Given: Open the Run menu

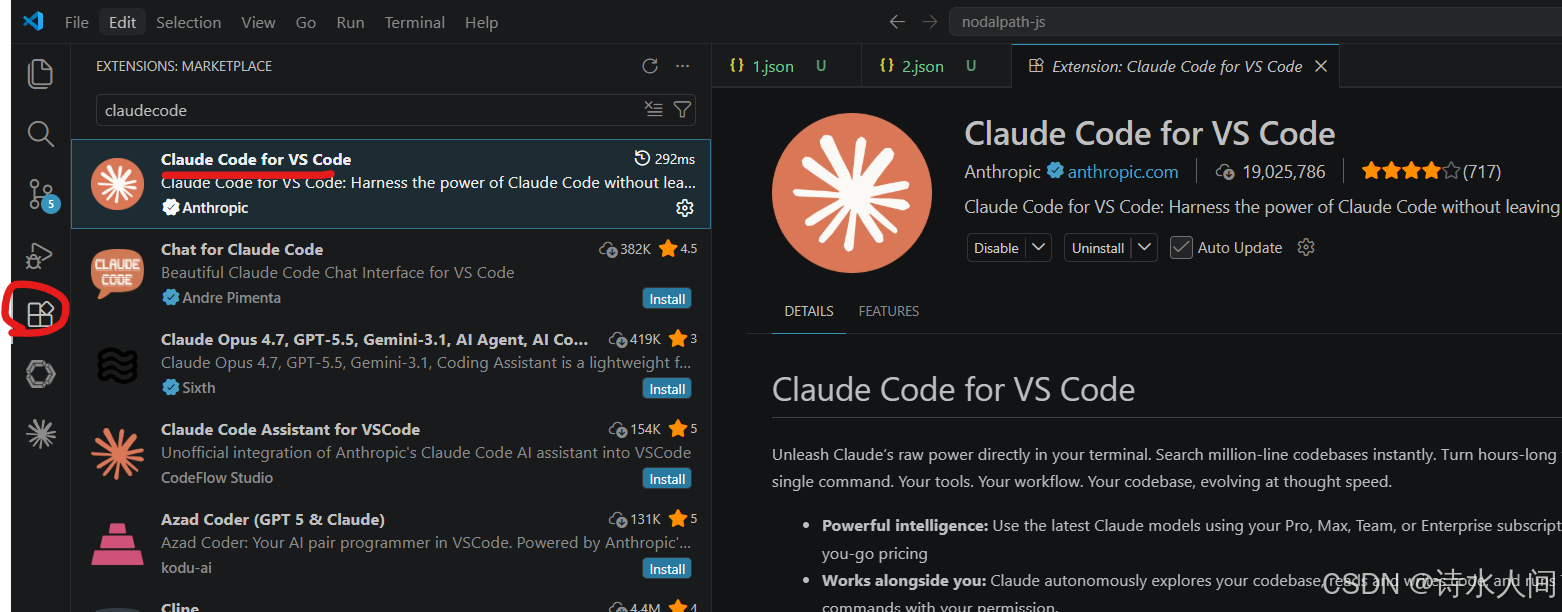Looking at the screenshot, I should [350, 22].
